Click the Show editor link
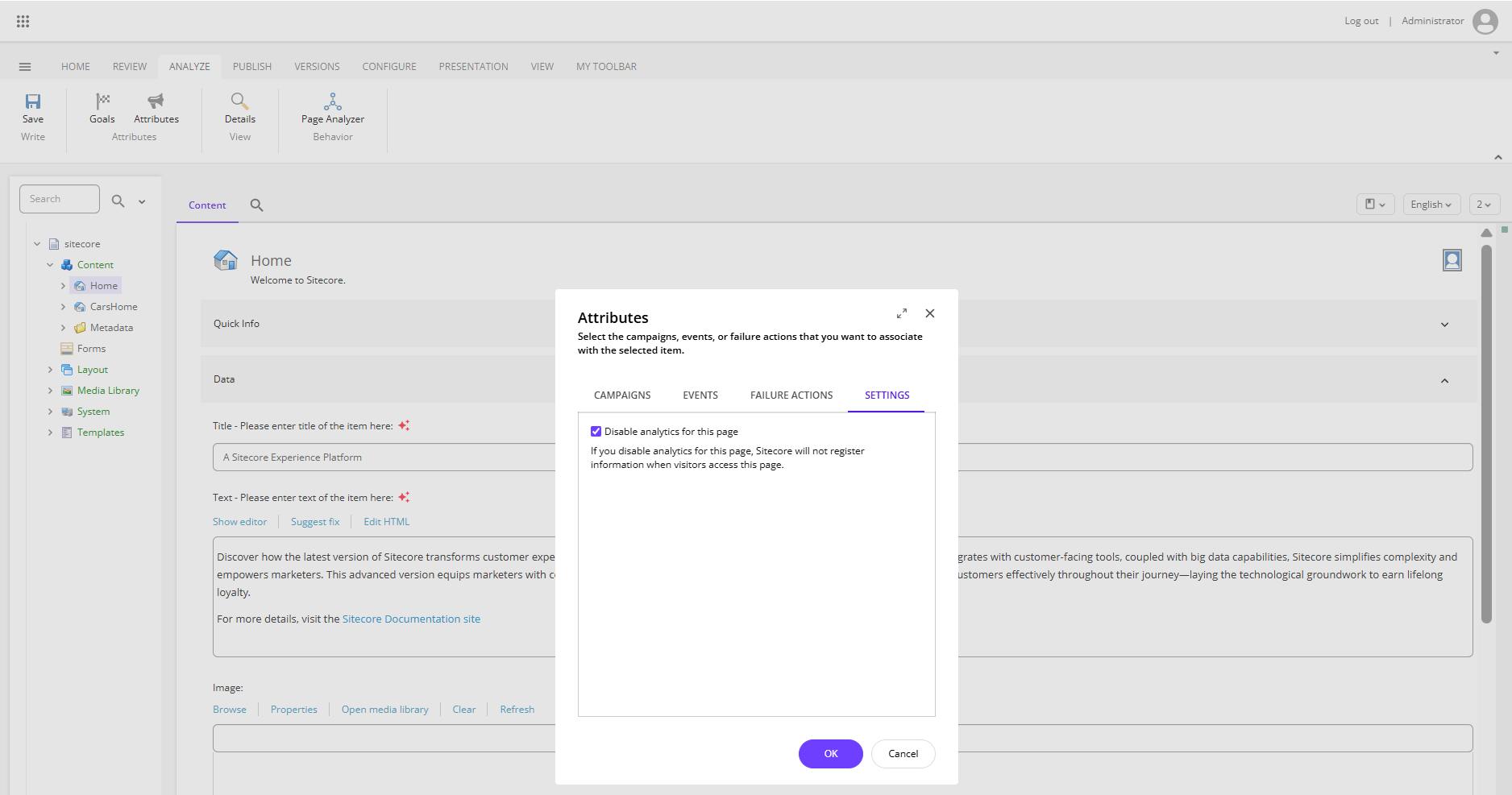Image resolution: width=1512 pixels, height=795 pixels. (x=239, y=522)
